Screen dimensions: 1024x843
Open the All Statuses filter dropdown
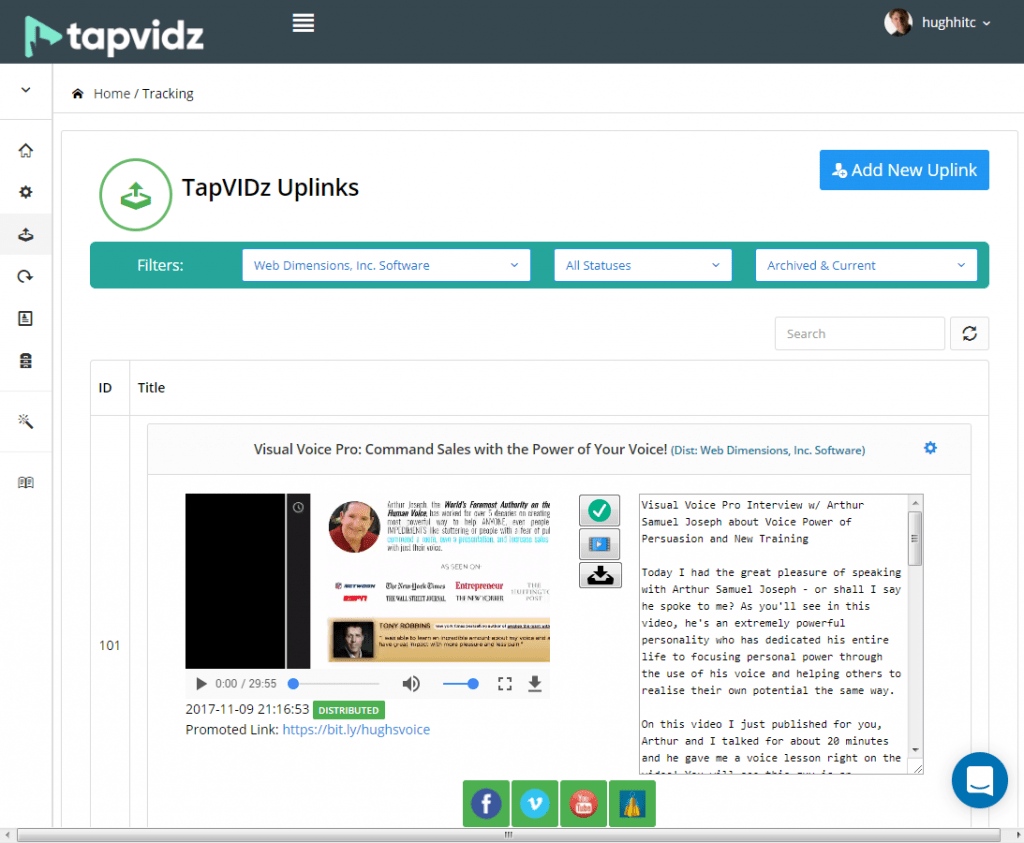[x=643, y=265]
